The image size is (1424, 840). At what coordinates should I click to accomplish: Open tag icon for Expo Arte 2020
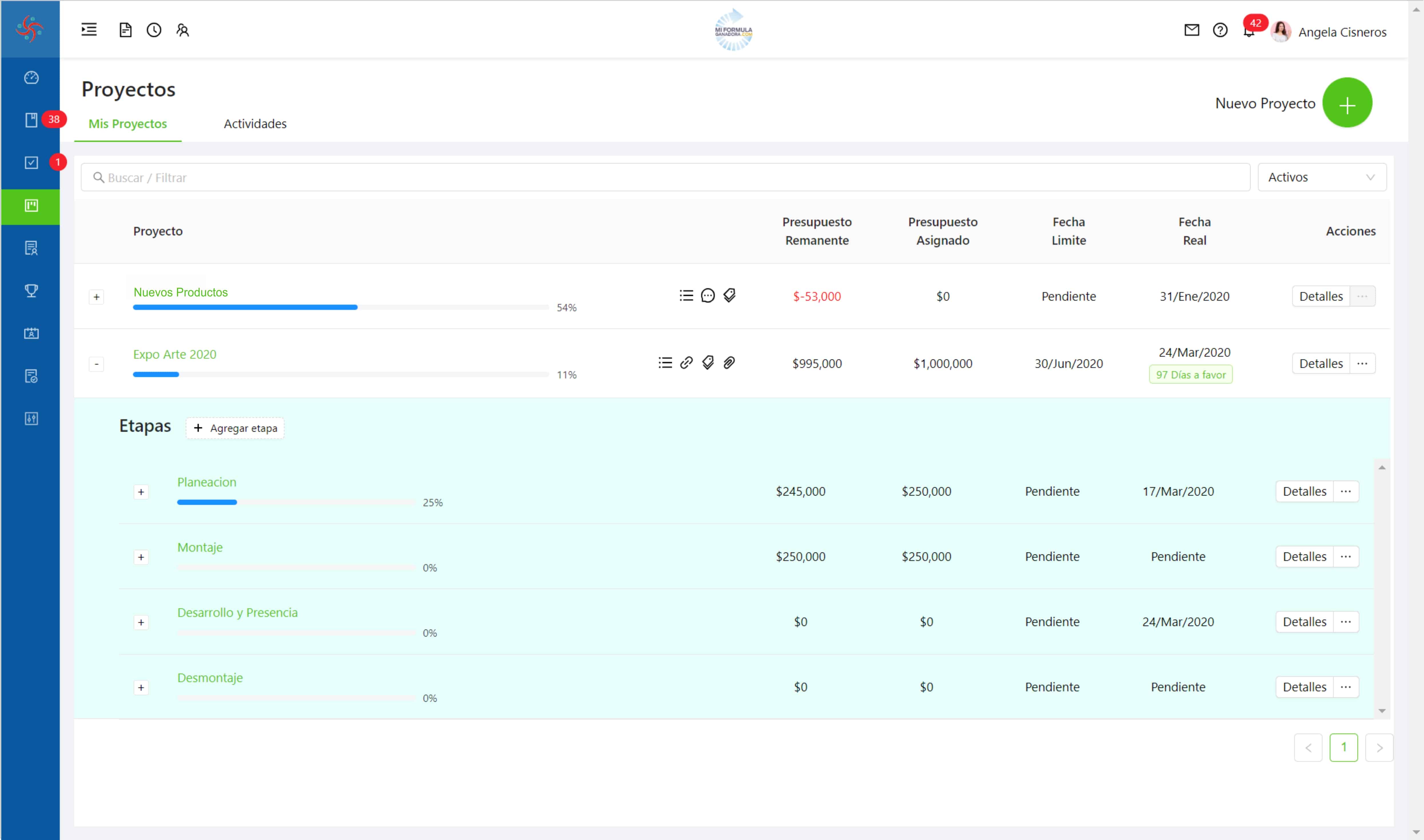[708, 362]
